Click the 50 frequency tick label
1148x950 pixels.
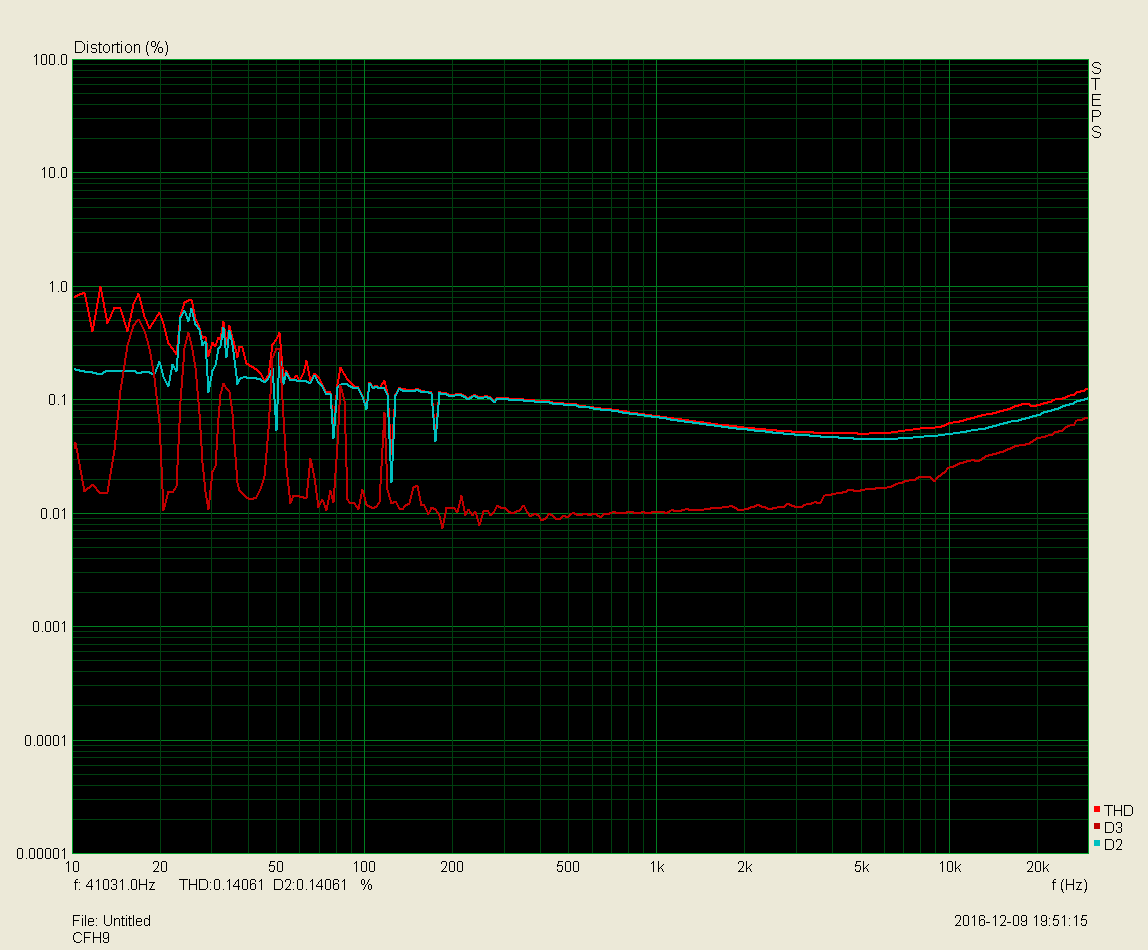pos(275,867)
